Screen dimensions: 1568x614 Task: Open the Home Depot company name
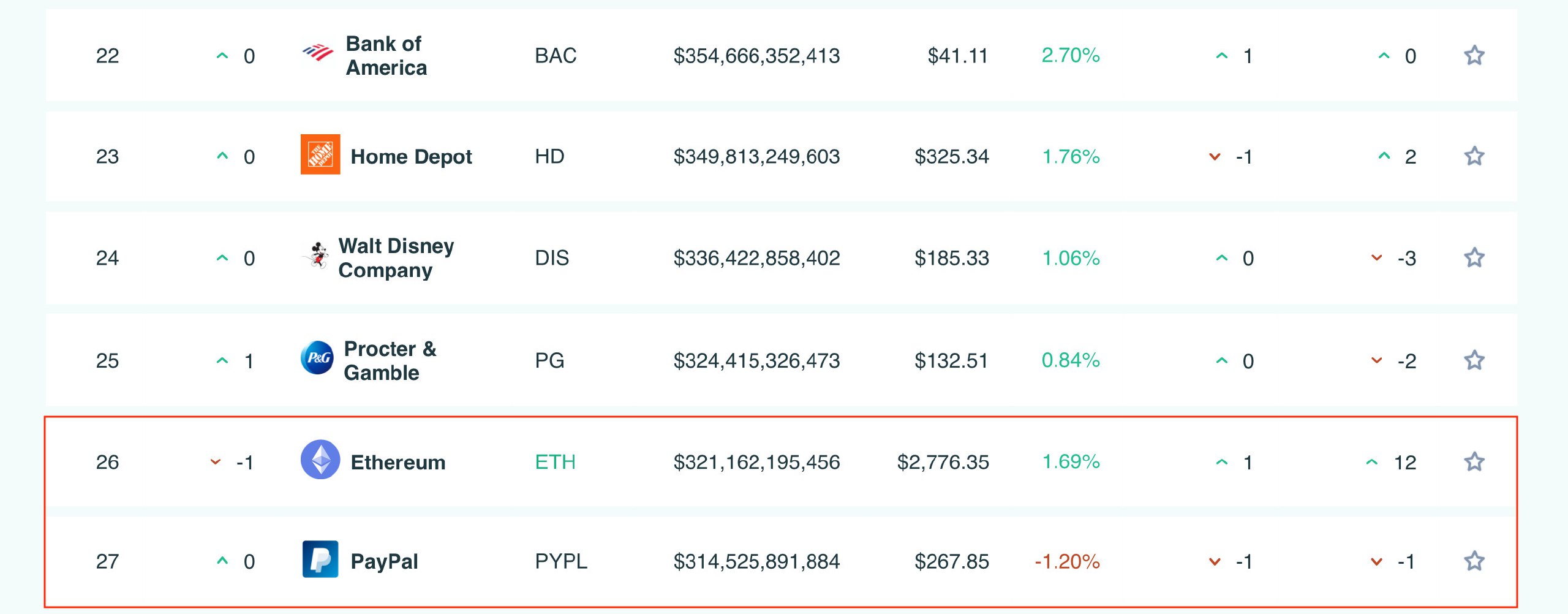[x=411, y=157]
